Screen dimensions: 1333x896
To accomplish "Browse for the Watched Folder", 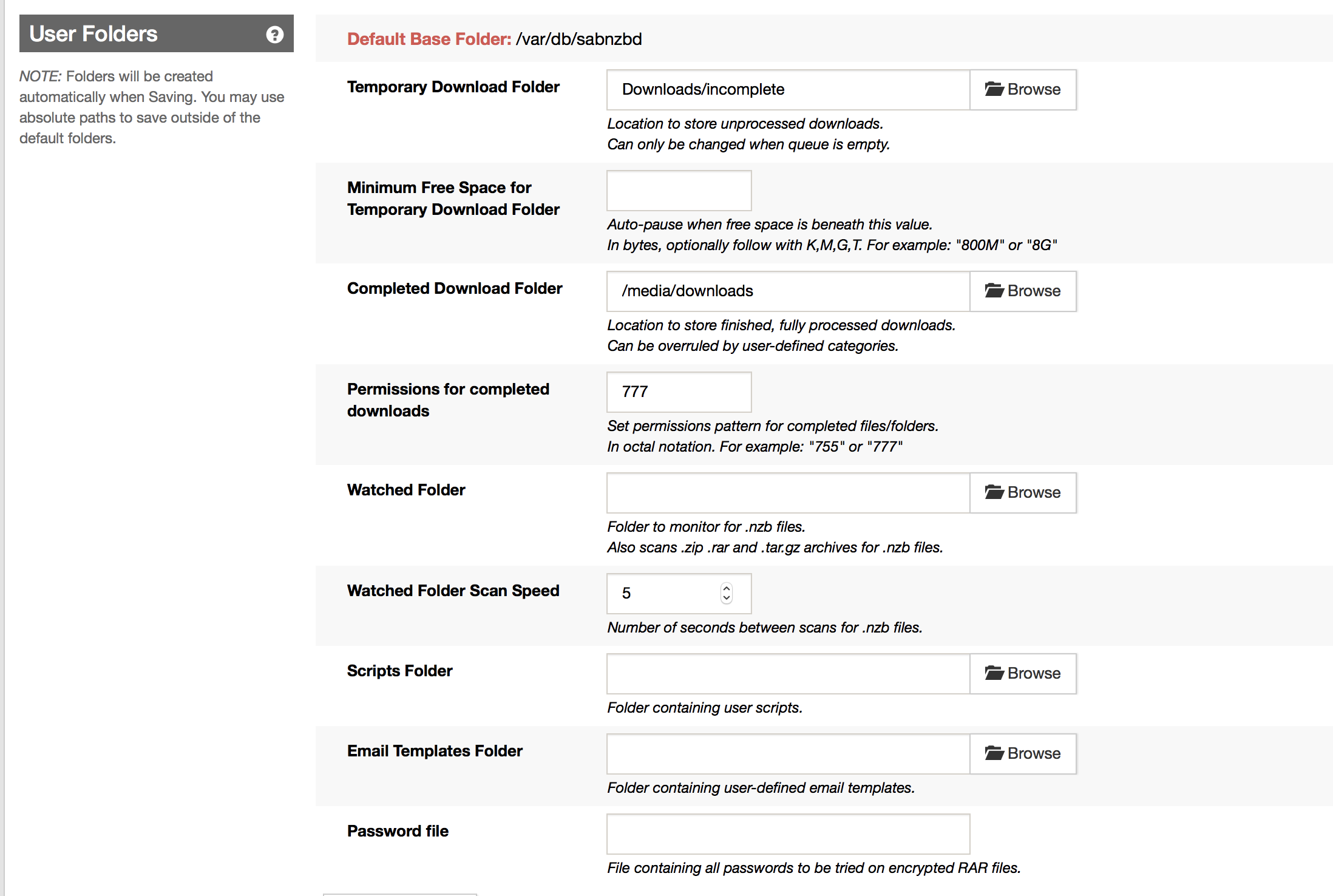I will tap(1023, 493).
